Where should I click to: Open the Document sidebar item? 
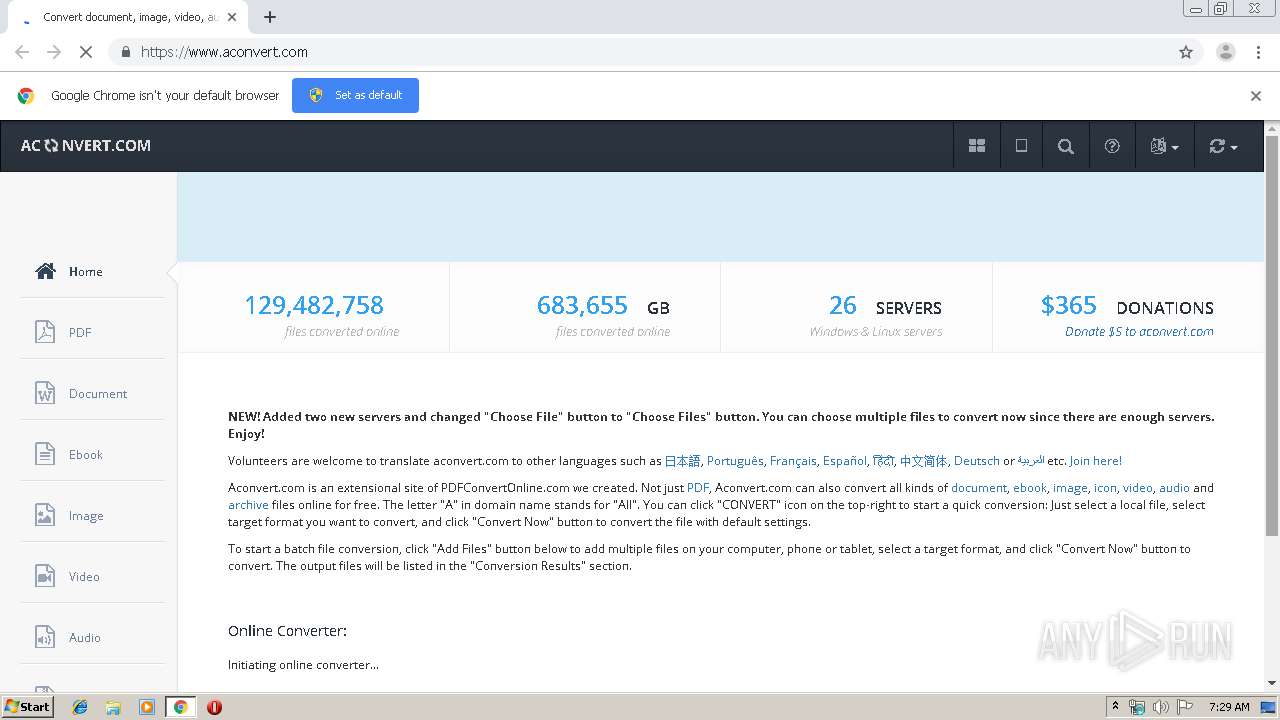point(92,393)
